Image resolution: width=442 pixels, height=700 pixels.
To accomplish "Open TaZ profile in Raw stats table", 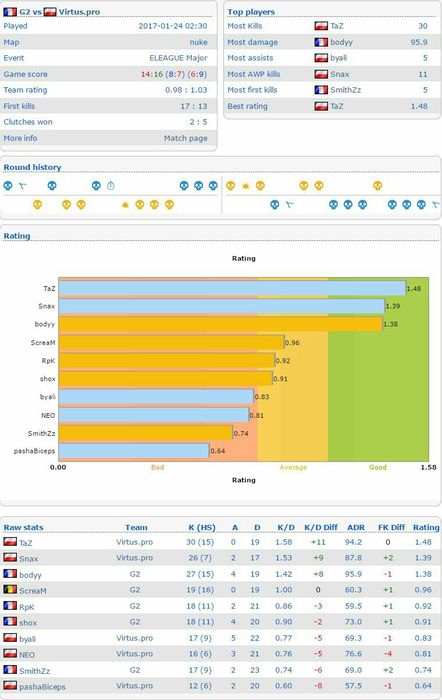I will pos(25,543).
